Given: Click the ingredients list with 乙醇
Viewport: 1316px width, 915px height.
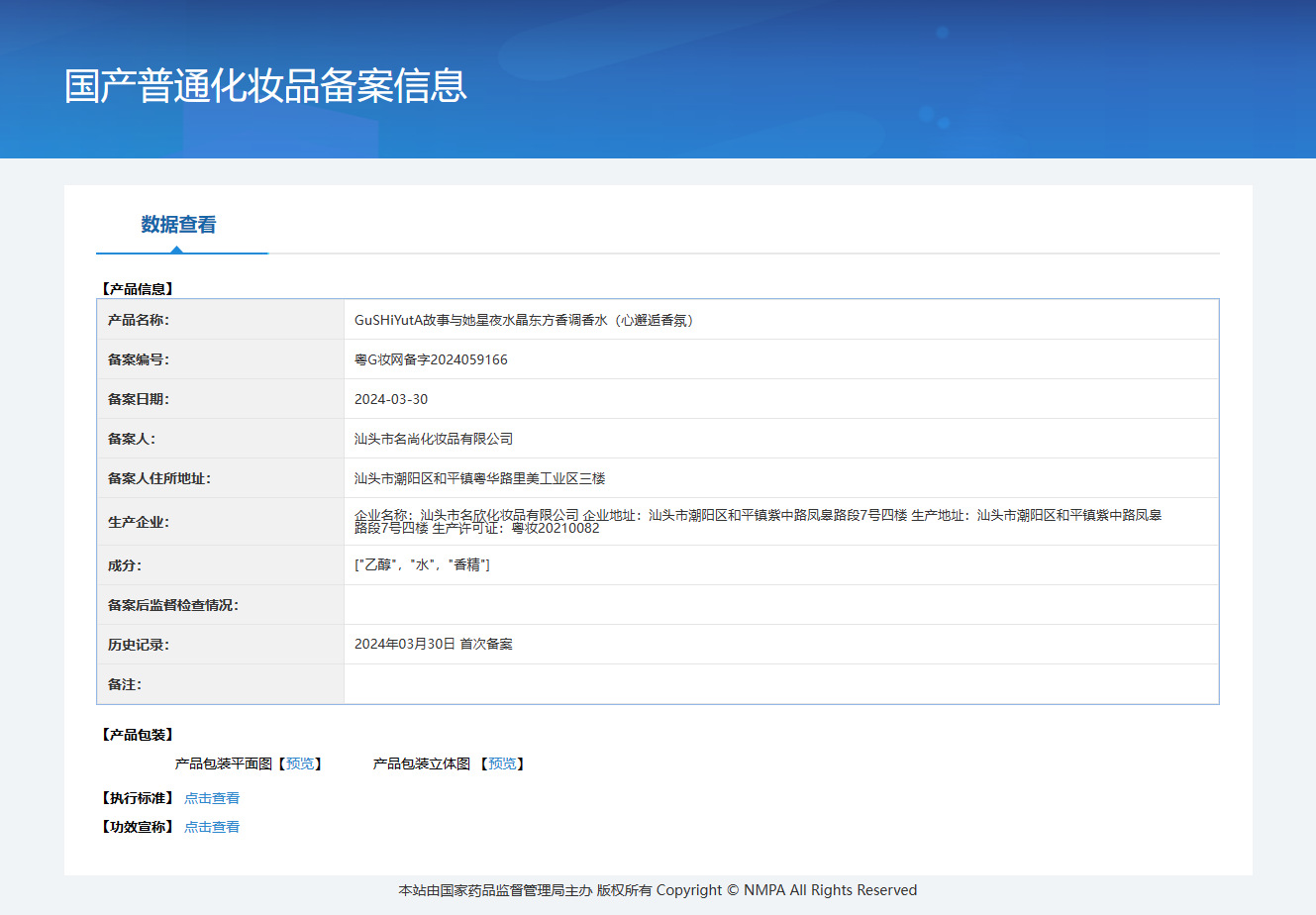Looking at the screenshot, I should [422, 564].
